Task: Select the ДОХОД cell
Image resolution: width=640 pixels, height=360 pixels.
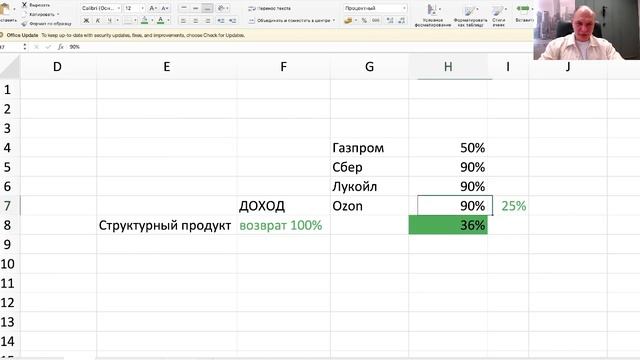Action: click(284, 206)
